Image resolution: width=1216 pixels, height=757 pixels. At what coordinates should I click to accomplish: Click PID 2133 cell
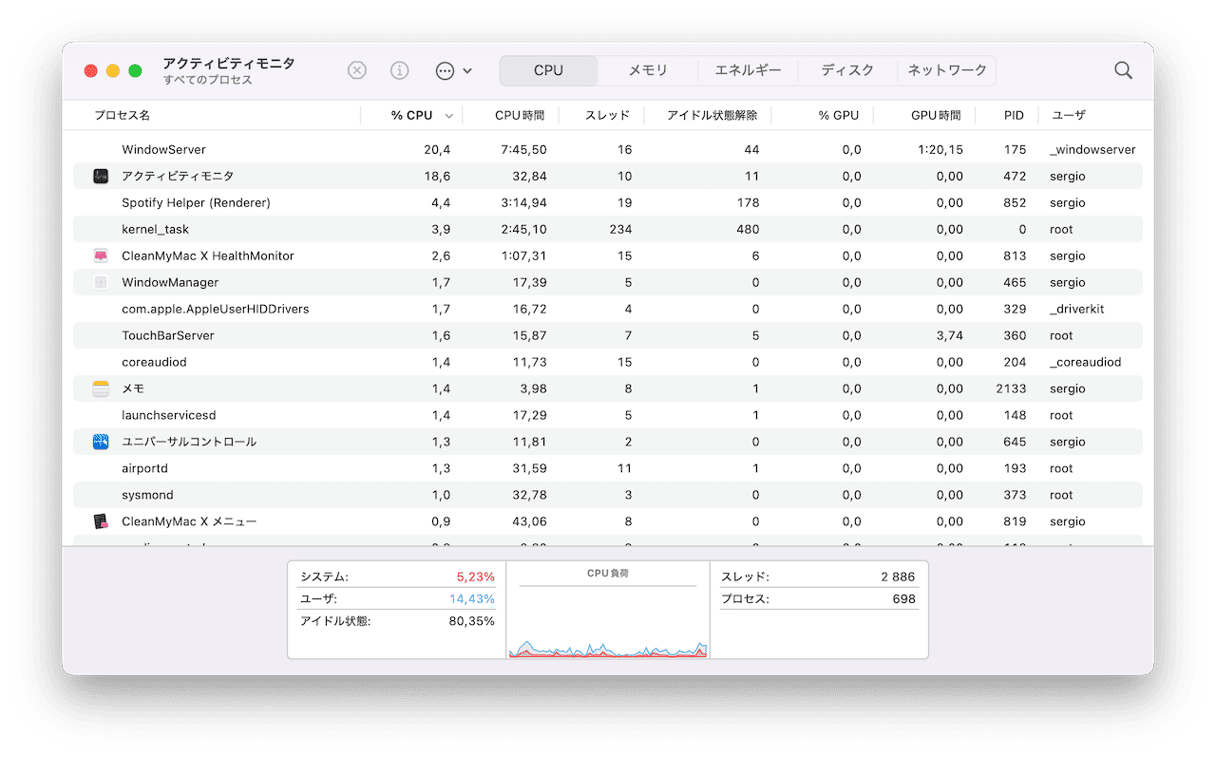pos(1012,389)
